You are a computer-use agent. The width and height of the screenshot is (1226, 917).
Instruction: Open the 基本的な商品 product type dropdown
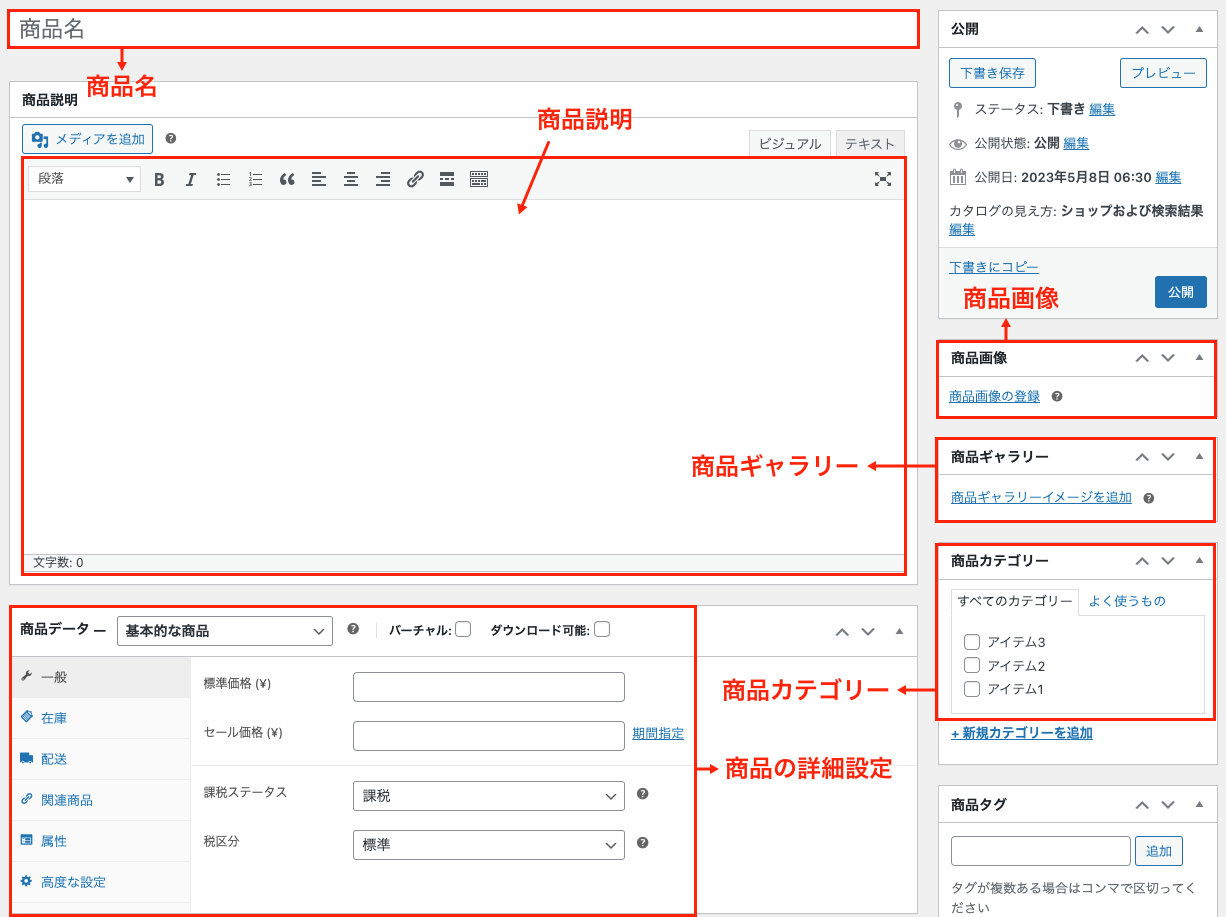(225, 631)
